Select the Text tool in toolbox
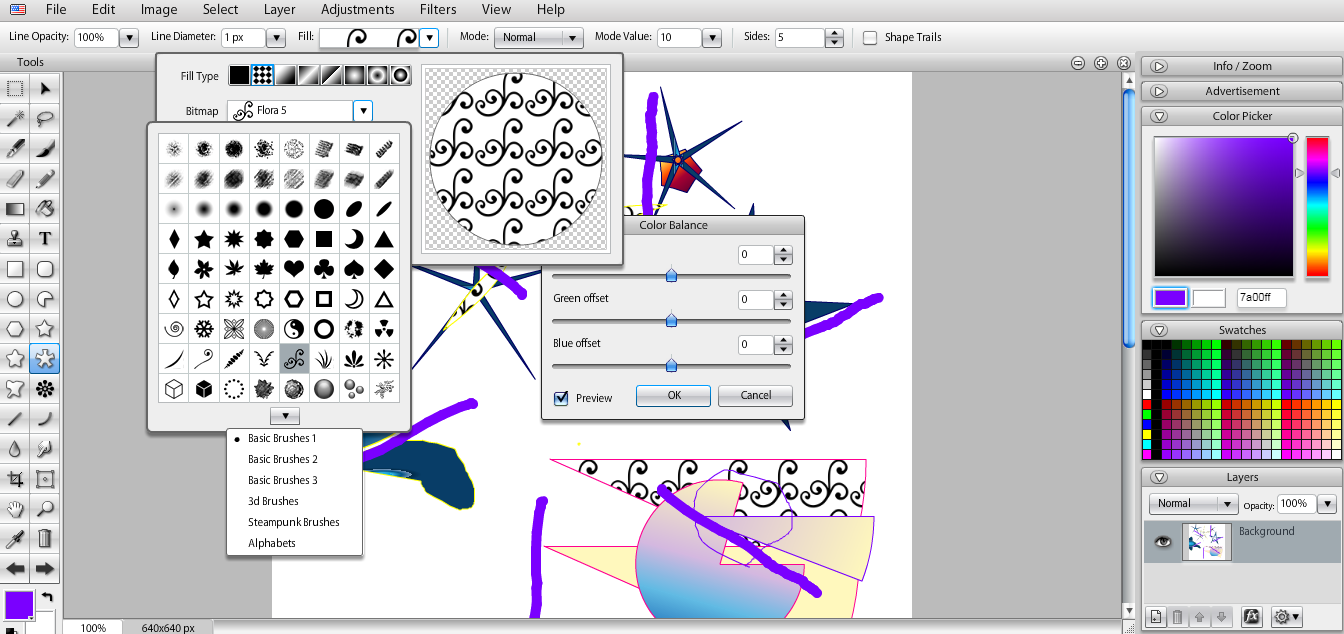1344x634 pixels. (x=45, y=239)
